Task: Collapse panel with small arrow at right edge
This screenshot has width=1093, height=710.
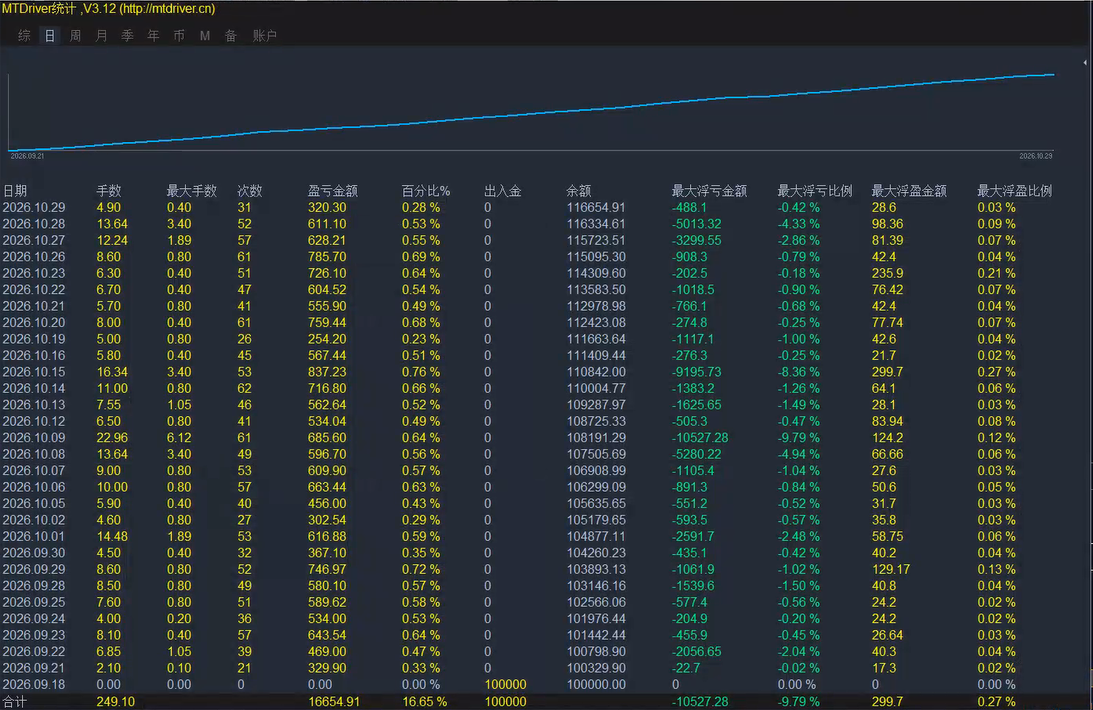Action: [x=1085, y=63]
